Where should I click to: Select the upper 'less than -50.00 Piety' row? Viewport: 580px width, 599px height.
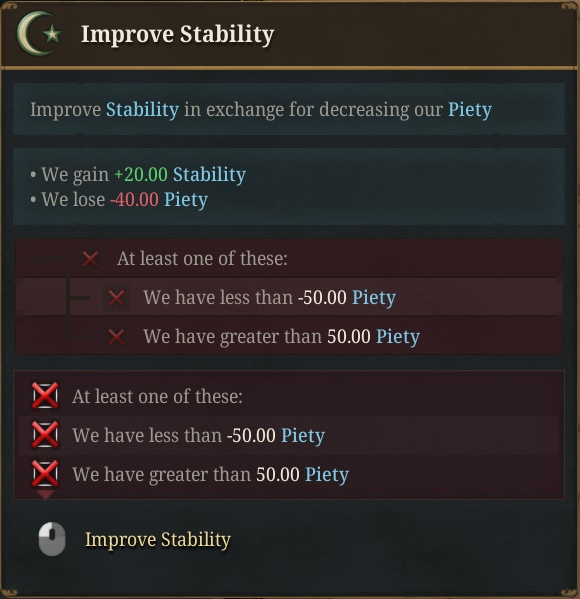click(x=289, y=297)
